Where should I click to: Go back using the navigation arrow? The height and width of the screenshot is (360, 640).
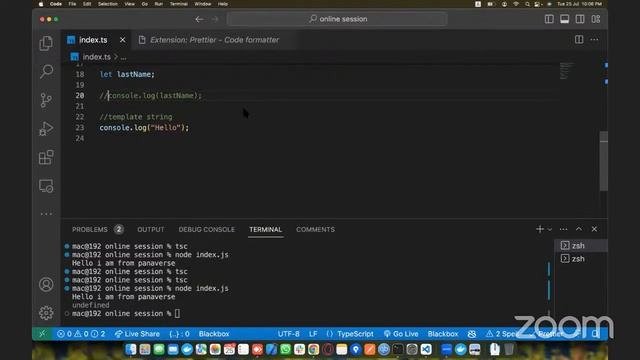click(x=199, y=19)
